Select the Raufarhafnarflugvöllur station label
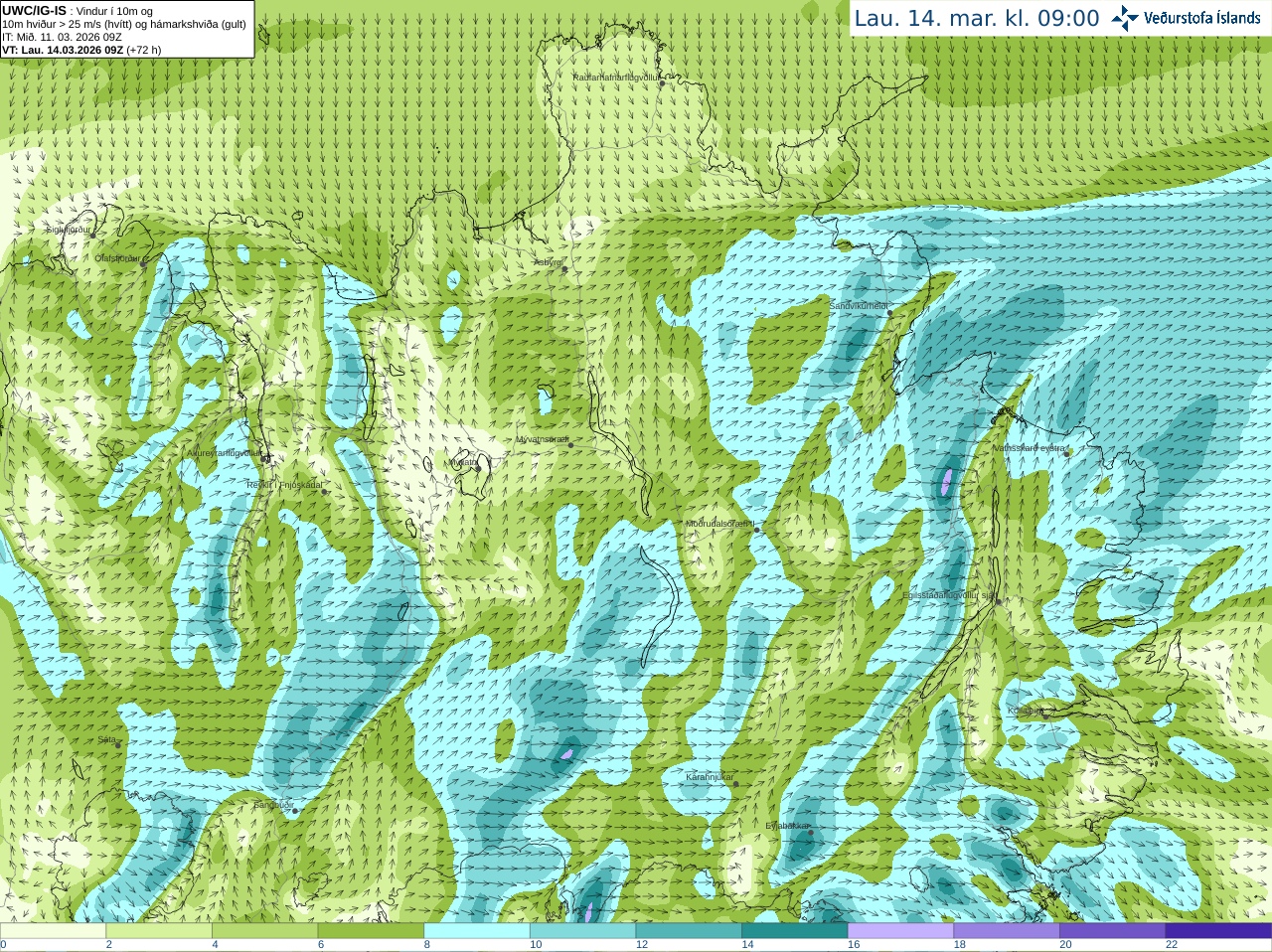This screenshot has width=1272, height=952. tap(616, 77)
